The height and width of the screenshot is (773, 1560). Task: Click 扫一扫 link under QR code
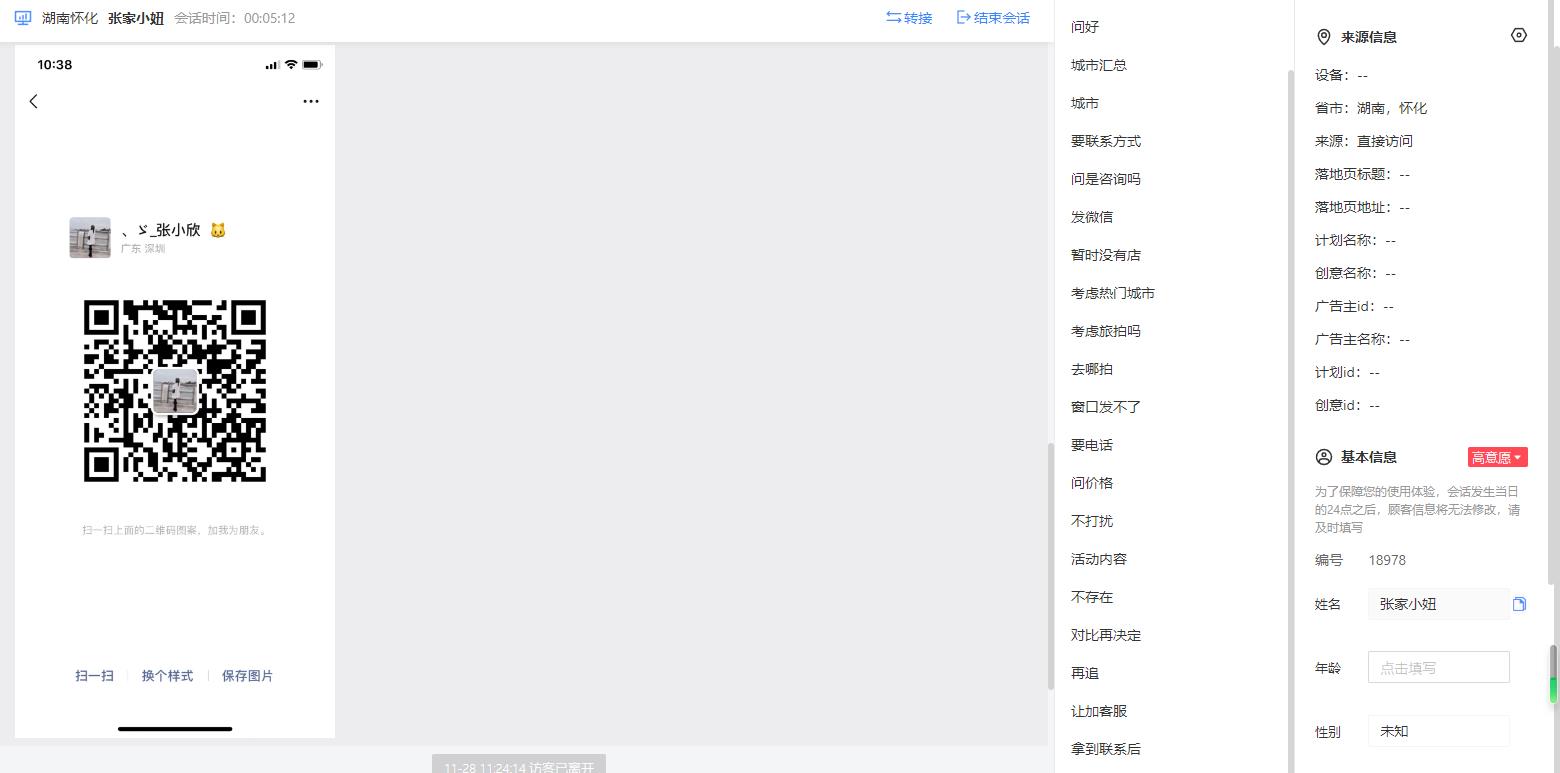(x=94, y=676)
